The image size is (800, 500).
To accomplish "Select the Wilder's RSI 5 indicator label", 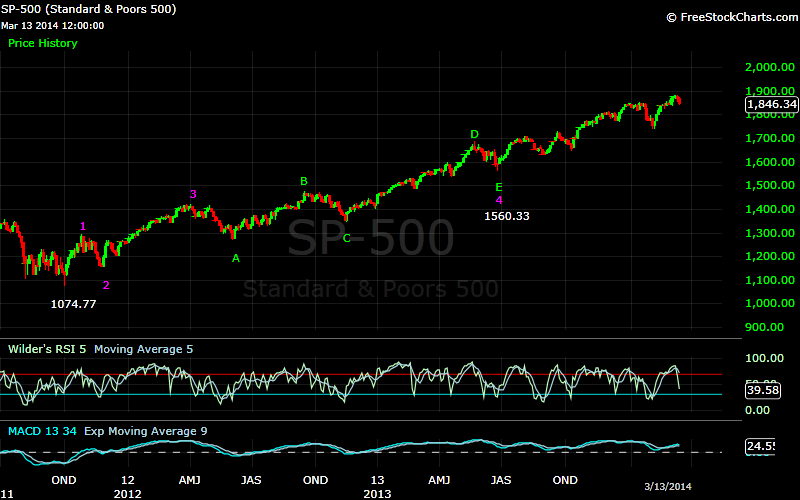I will click(x=47, y=349).
